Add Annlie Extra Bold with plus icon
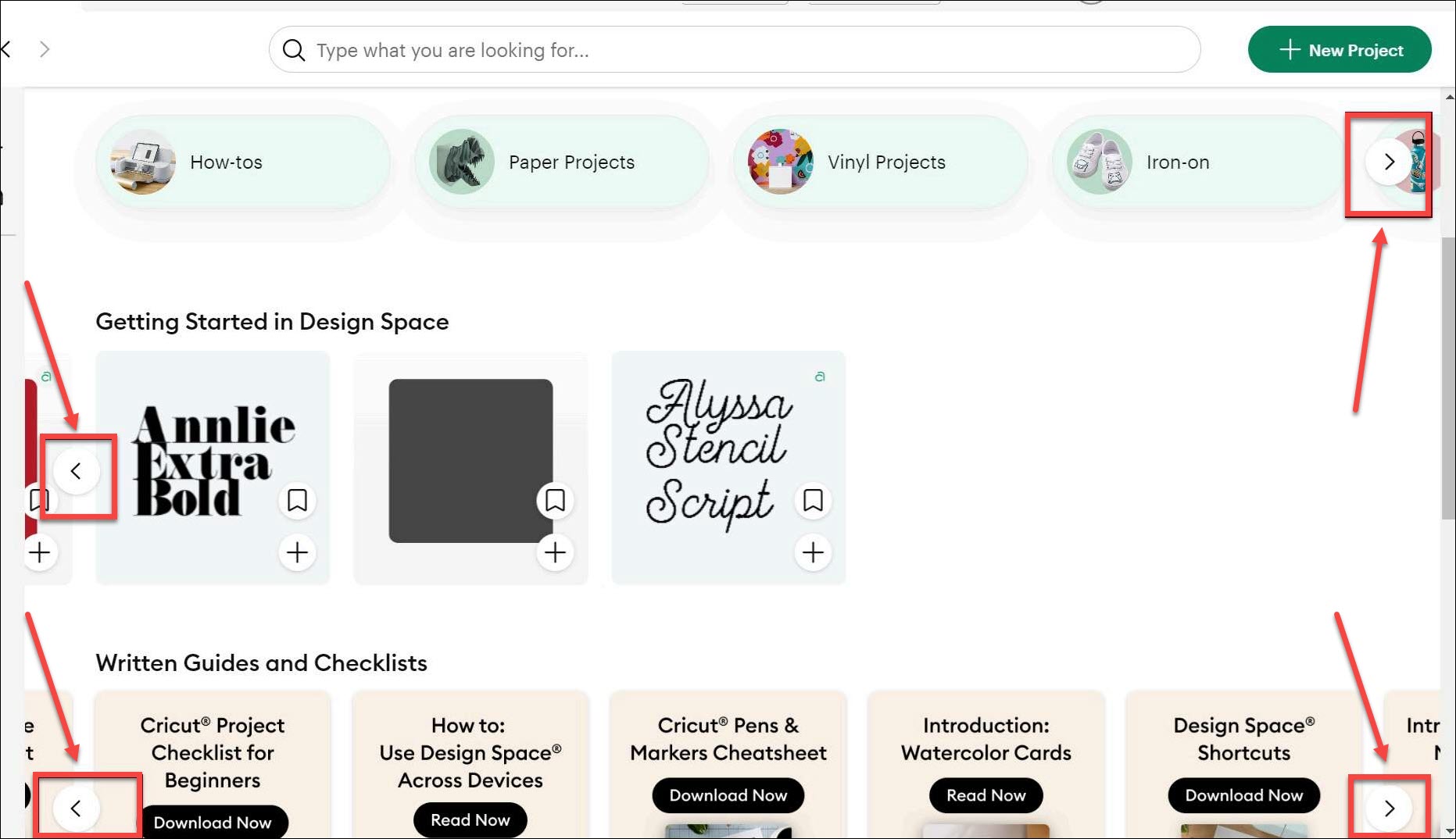 [x=297, y=553]
